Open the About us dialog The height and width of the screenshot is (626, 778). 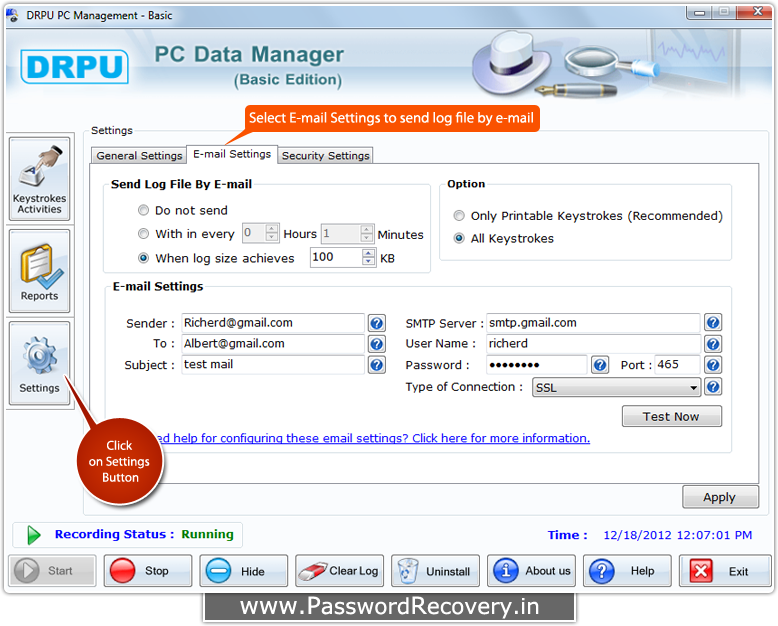[531, 571]
